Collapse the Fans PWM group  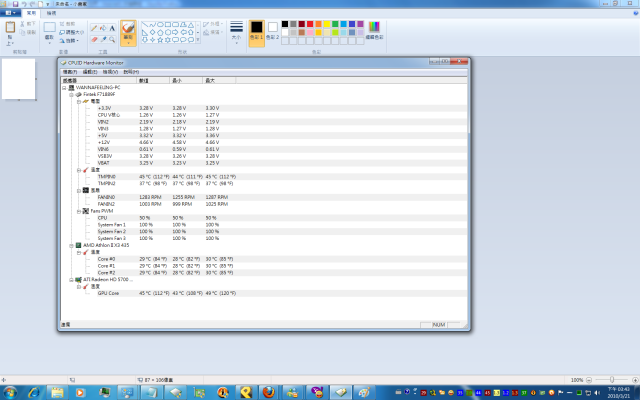(79, 211)
